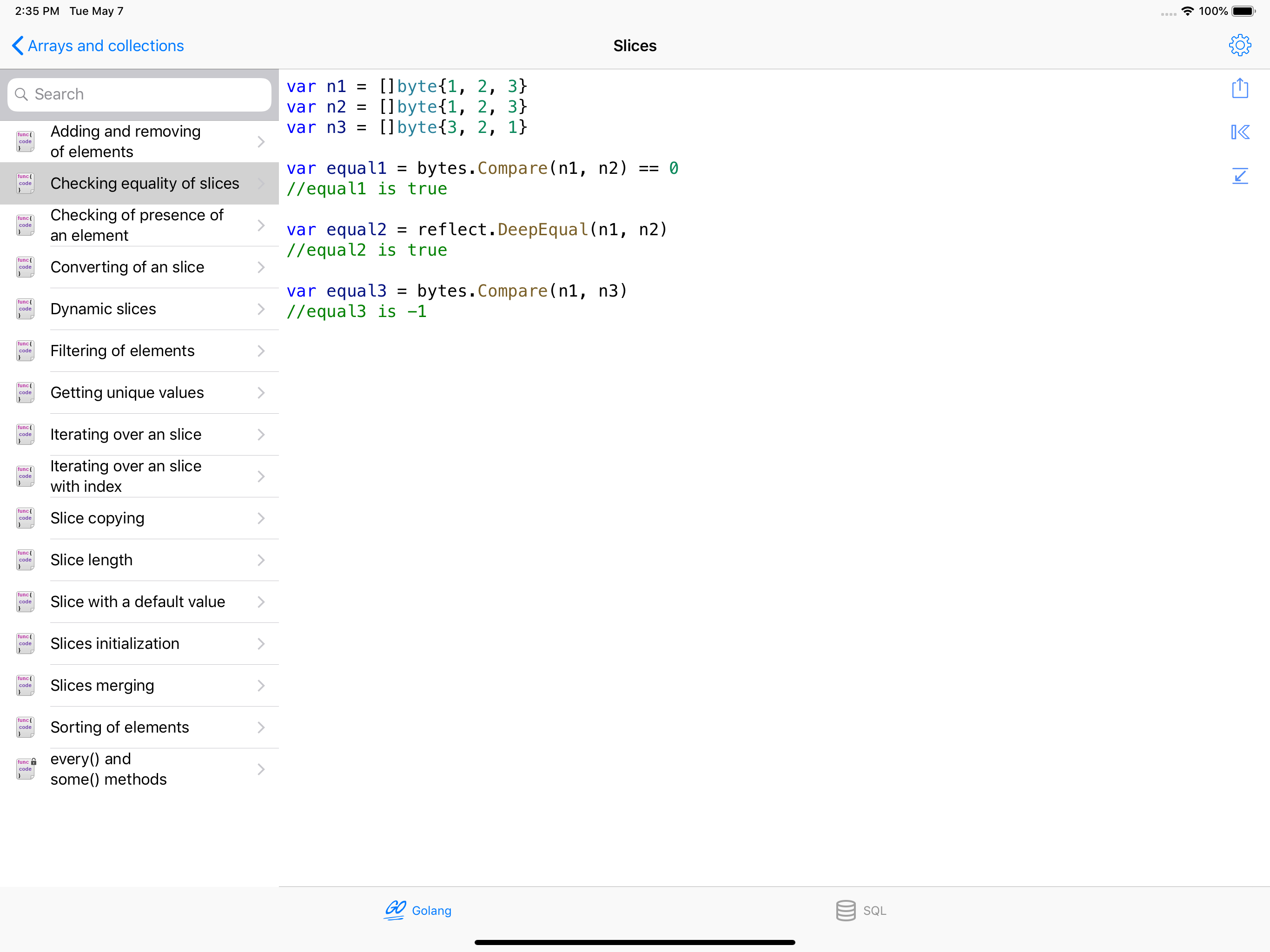Expand chevron for Sorting of elements

pyautogui.click(x=261, y=727)
